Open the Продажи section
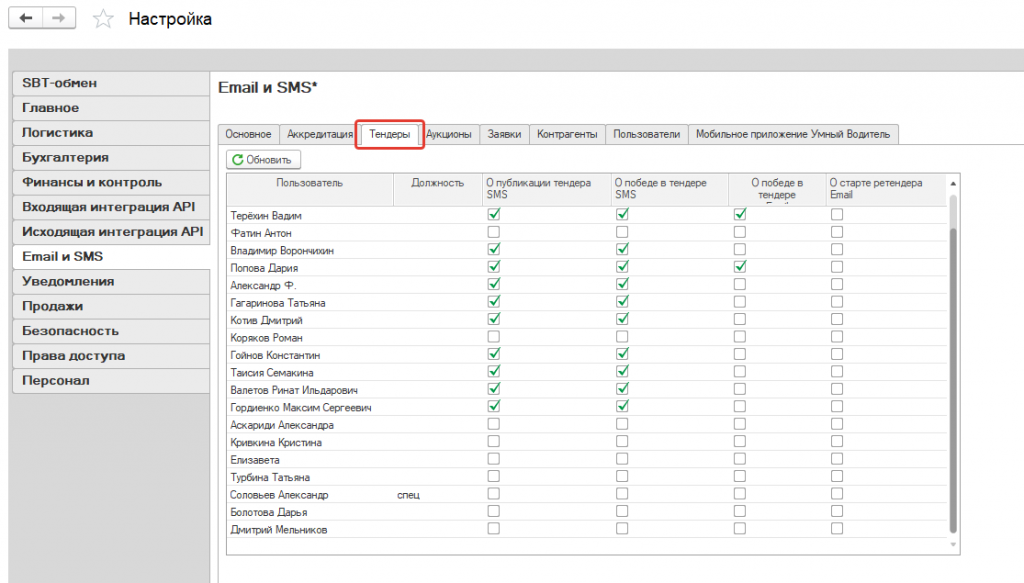Image resolution: width=1024 pixels, height=583 pixels. point(111,307)
